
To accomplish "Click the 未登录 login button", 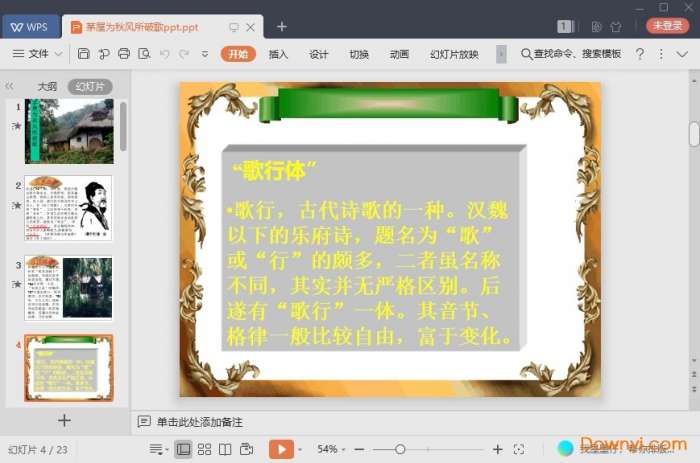I will pyautogui.click(x=667, y=26).
